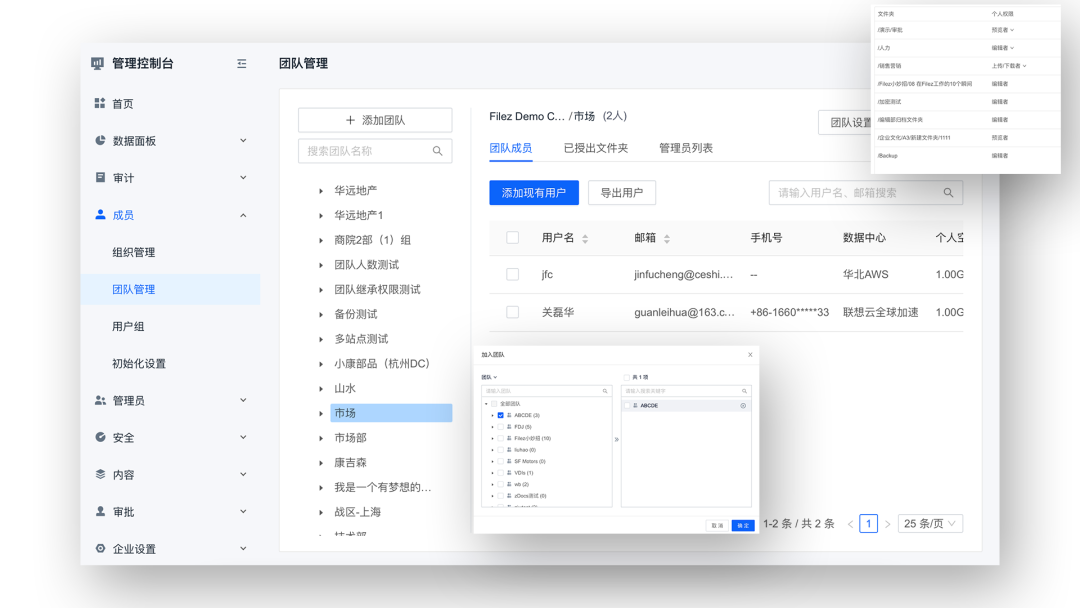Screen dimensions: 1080x608
Task: Click the team icon next to ABCDE (3)
Action: tap(509, 415)
